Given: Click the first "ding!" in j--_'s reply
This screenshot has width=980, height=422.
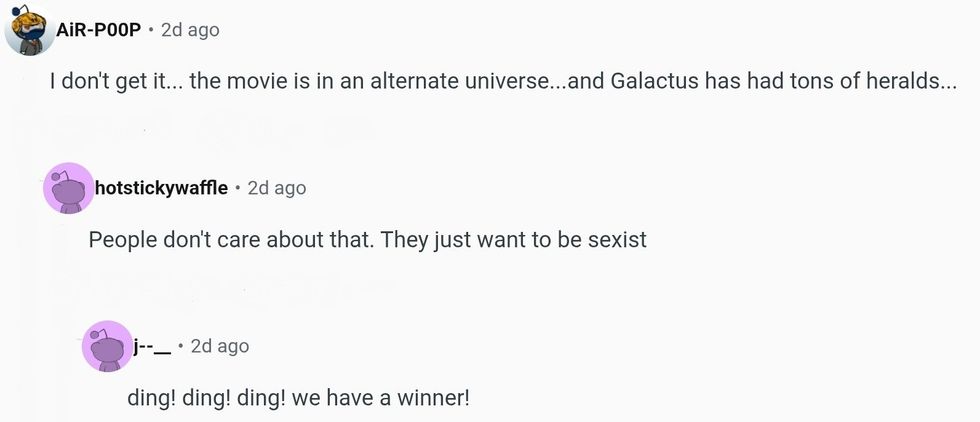Looking at the screenshot, I should 150,398.
